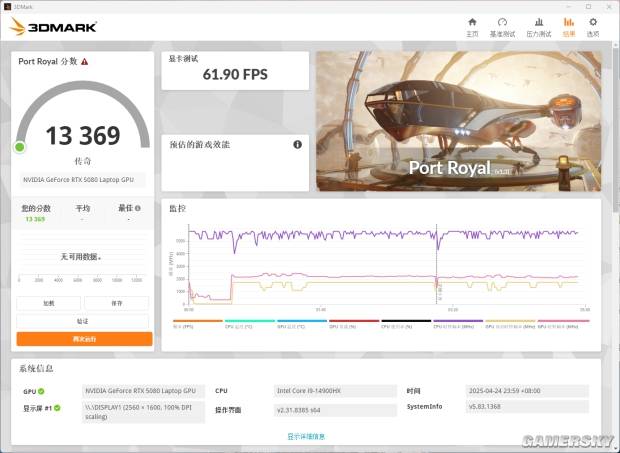Toggle the black CPU (%) legend entry
This screenshot has width=620, height=453.
tap(406, 324)
